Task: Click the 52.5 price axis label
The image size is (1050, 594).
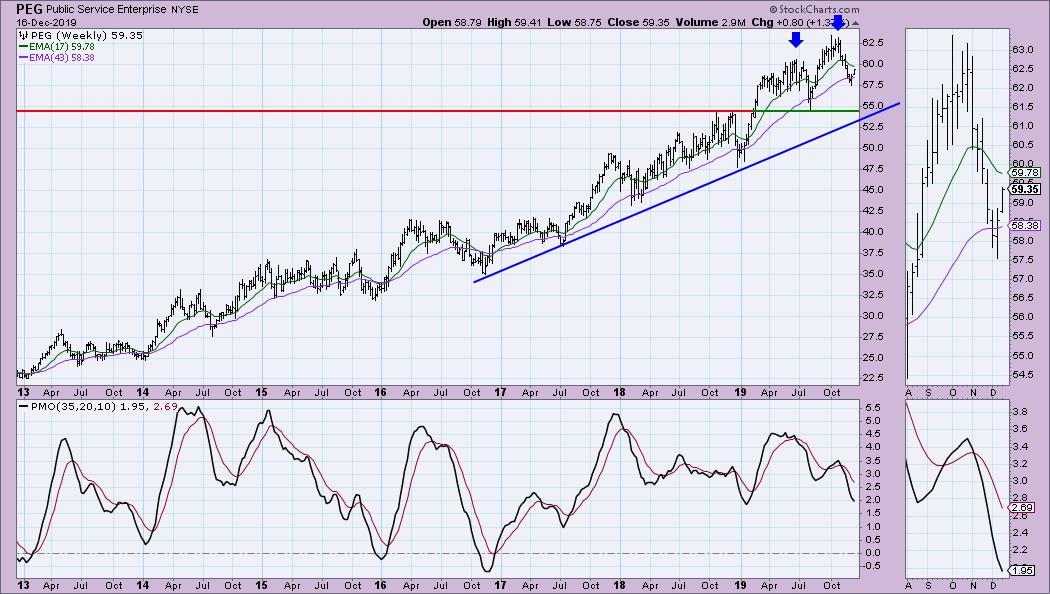Action: coord(873,127)
